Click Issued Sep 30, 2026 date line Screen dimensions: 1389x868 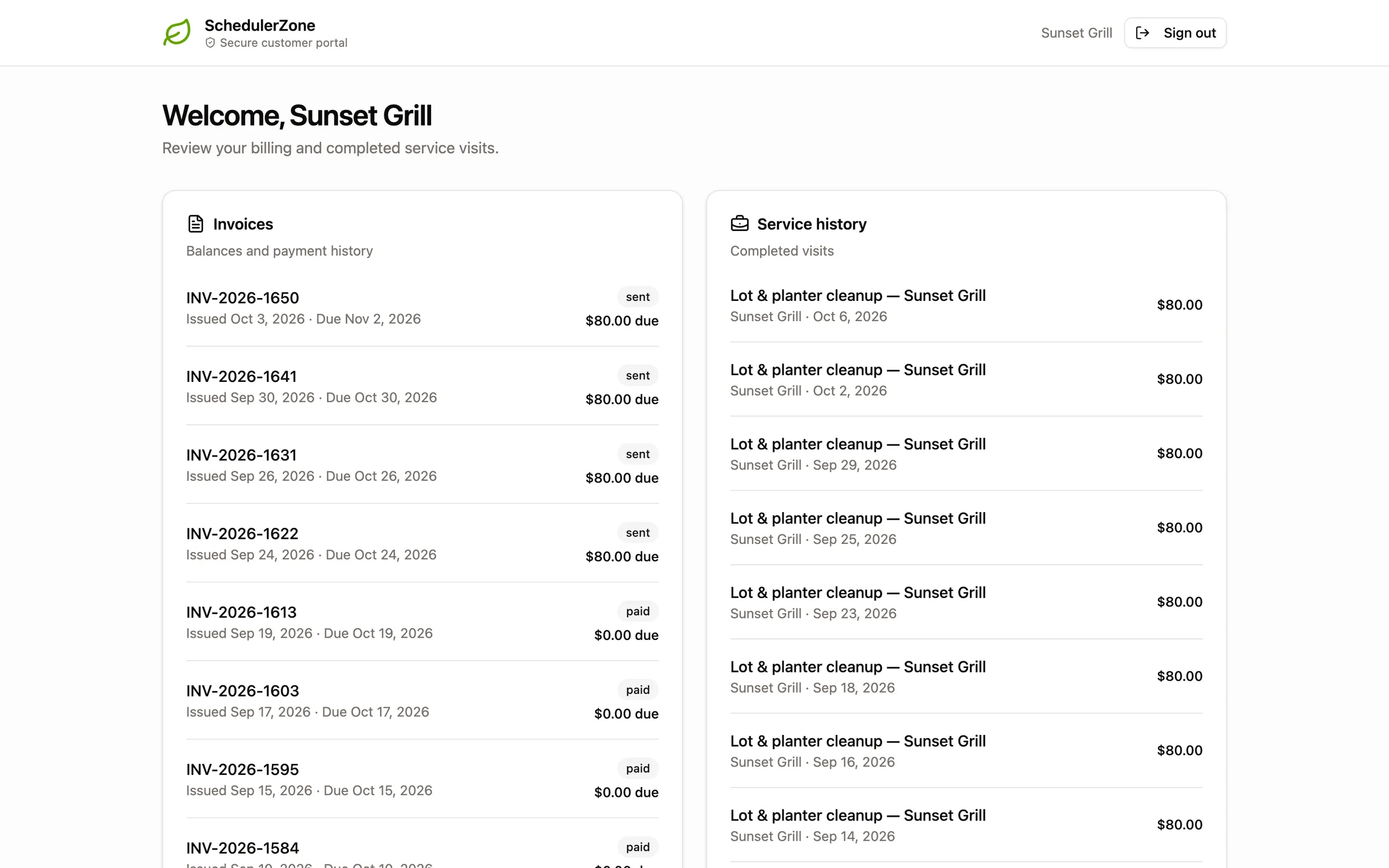(x=311, y=398)
